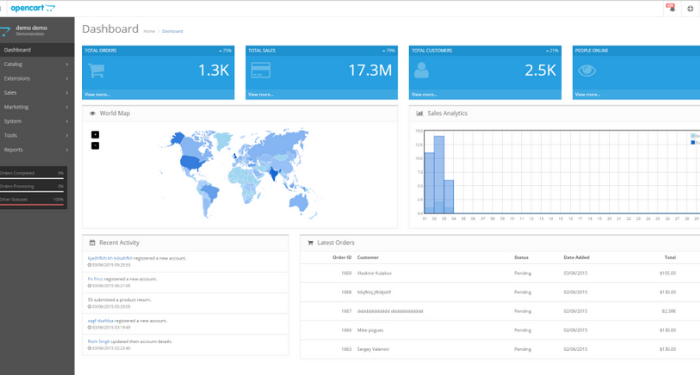The width and height of the screenshot is (700, 375).
Task: Click the Rishi Singh activity link
Action: coord(99,342)
